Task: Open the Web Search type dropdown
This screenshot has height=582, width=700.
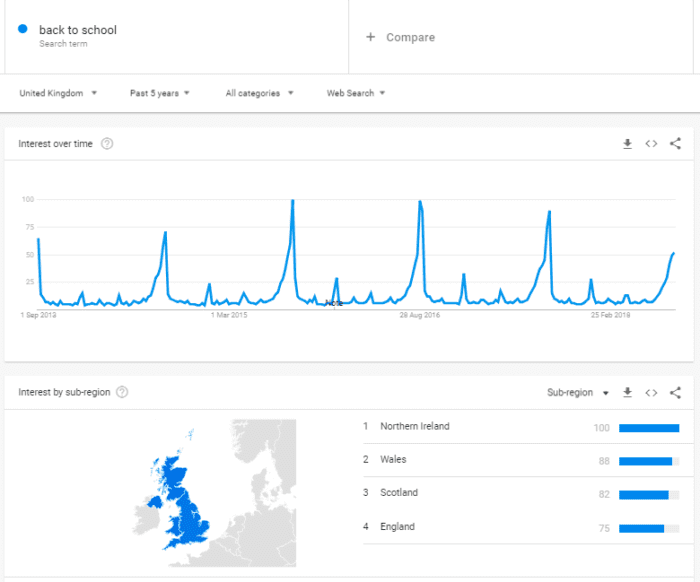Action: point(356,93)
